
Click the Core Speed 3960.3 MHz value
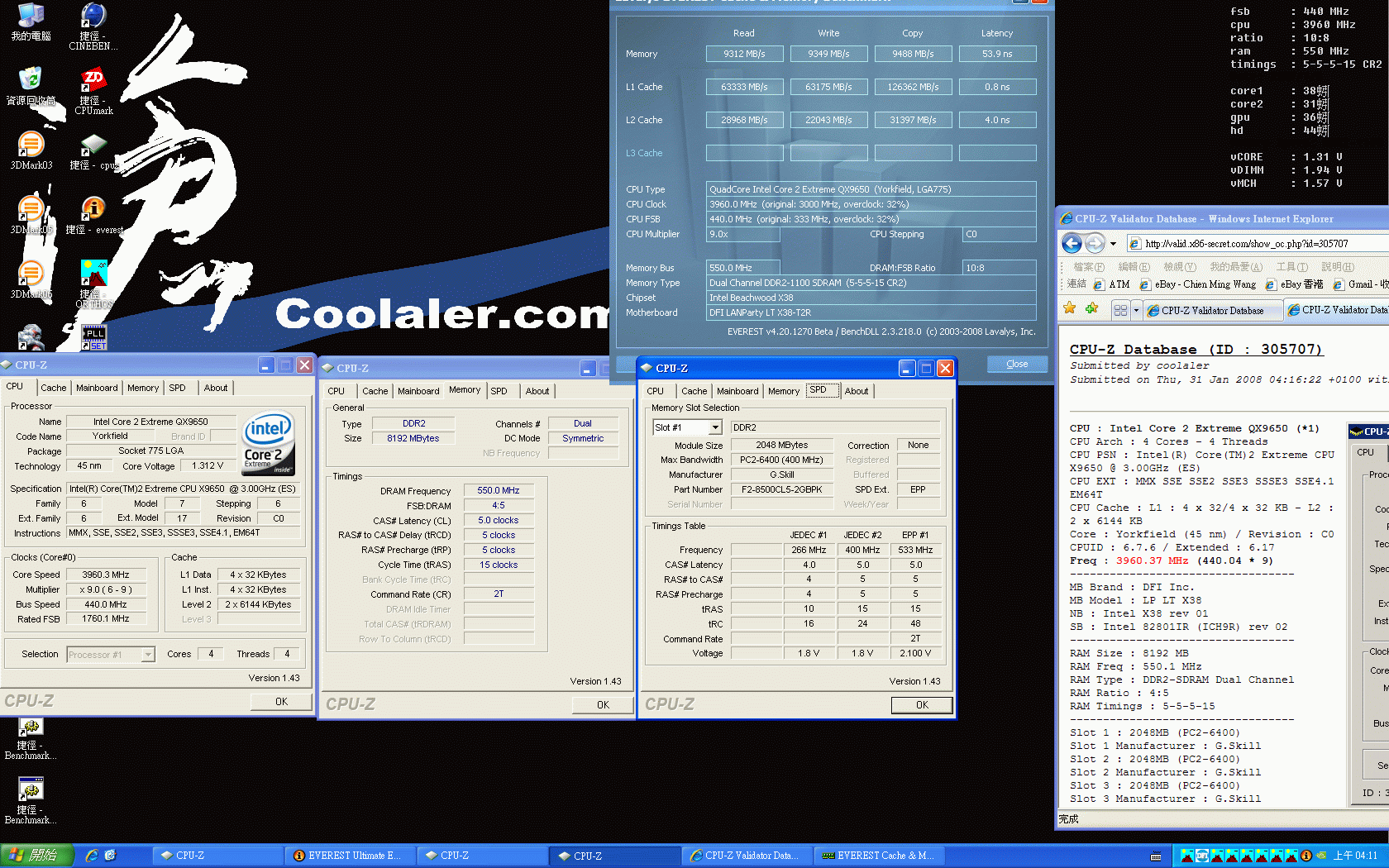[x=106, y=575]
